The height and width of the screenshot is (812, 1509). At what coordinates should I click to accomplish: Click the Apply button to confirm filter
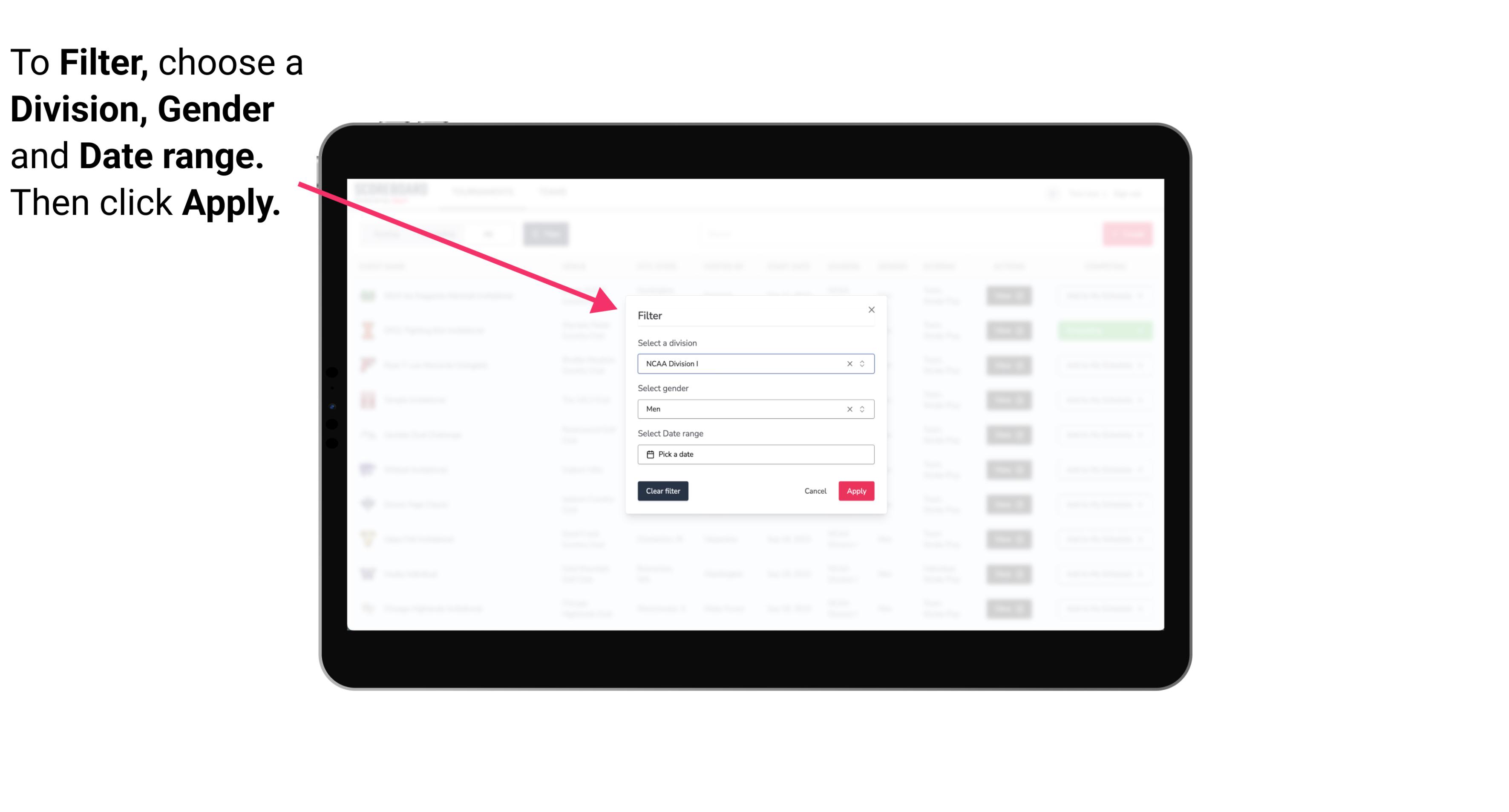pos(856,491)
